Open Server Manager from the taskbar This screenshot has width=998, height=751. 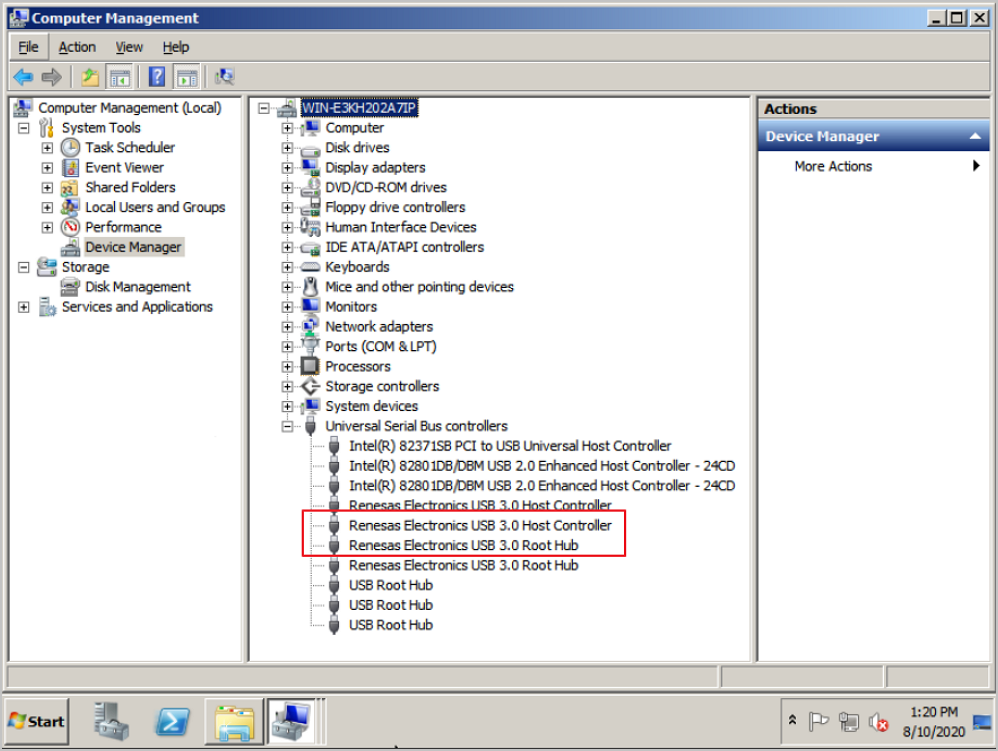(111, 721)
